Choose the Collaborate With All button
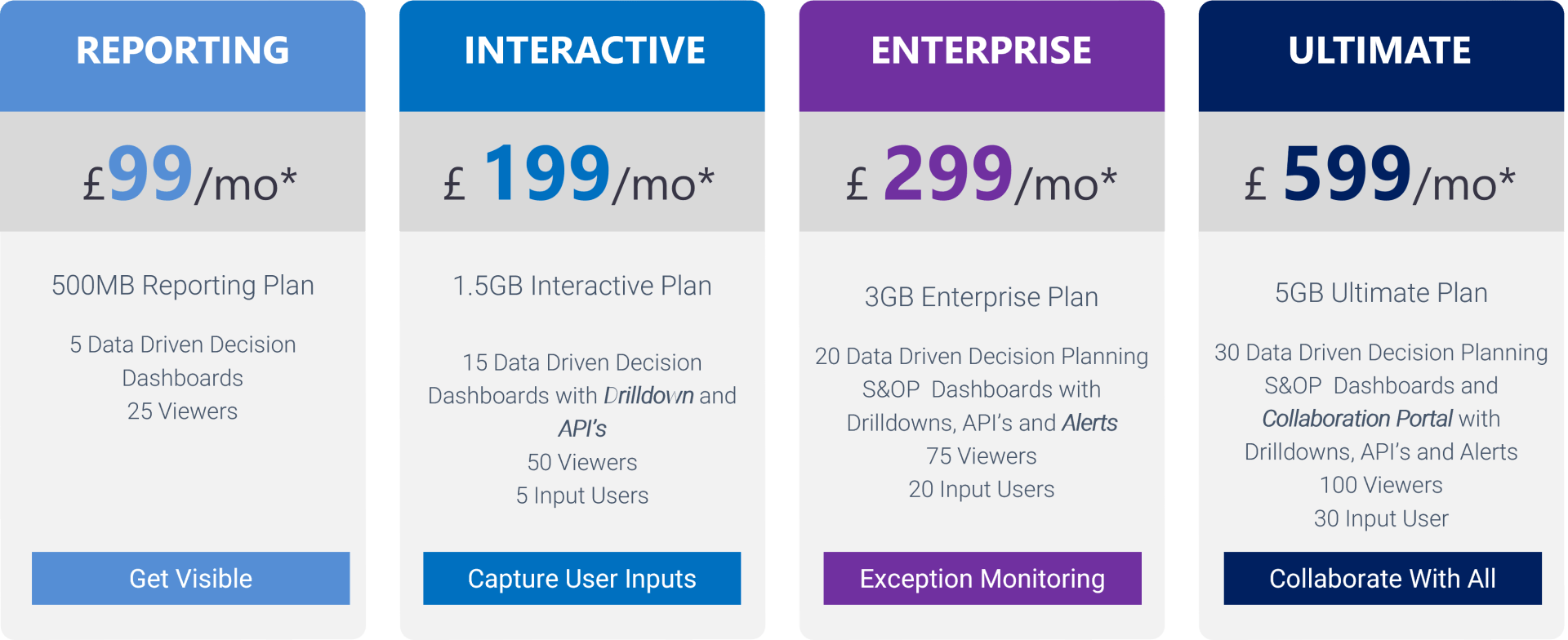 [1382, 578]
